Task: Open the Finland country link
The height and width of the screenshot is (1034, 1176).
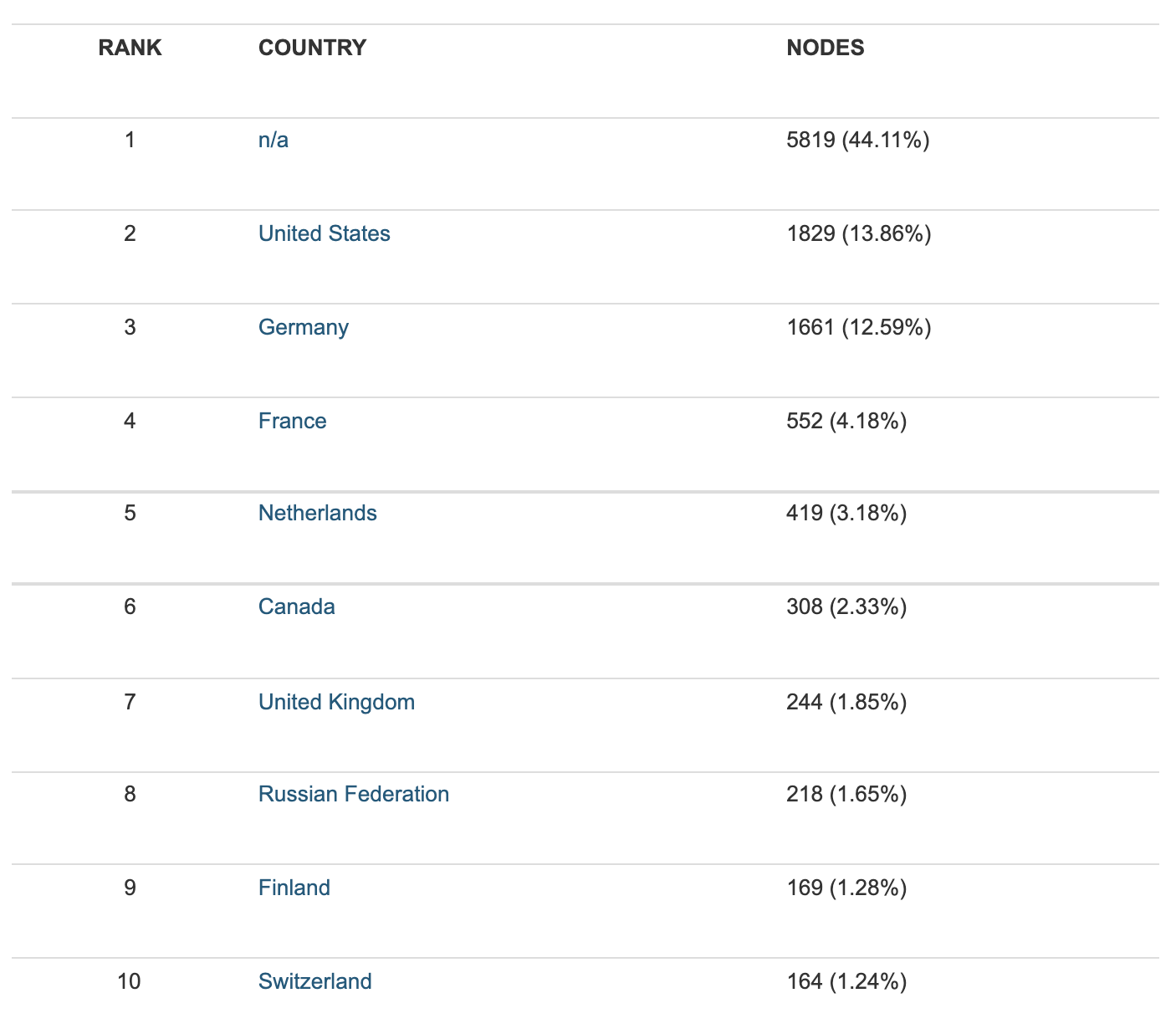Action: coord(294,888)
